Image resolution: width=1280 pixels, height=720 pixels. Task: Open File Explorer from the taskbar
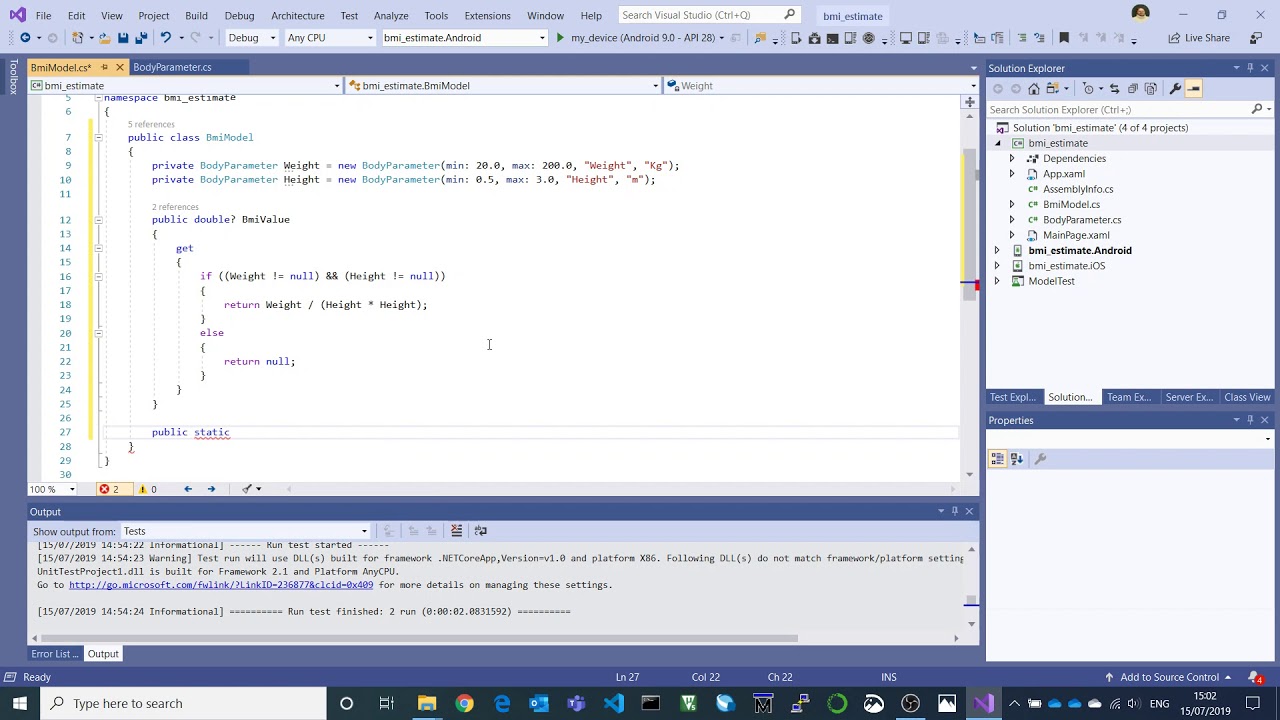point(427,704)
